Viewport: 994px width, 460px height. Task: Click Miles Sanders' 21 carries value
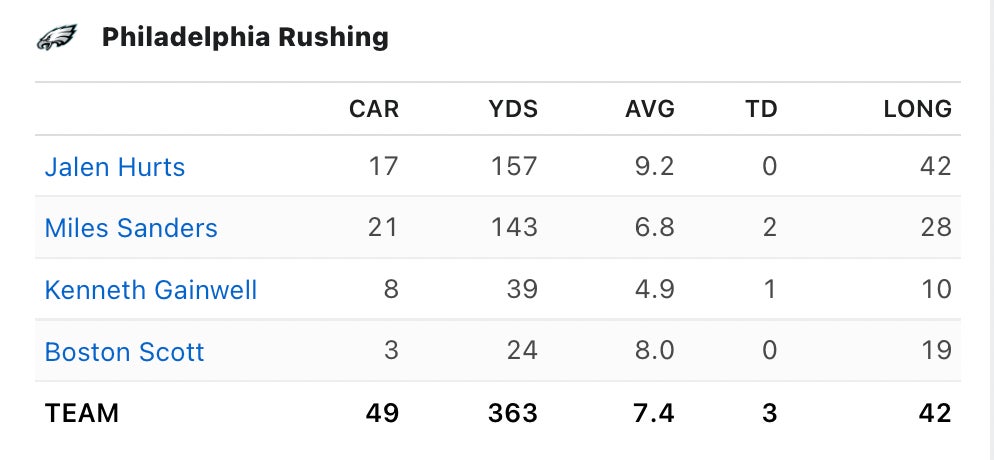[383, 228]
